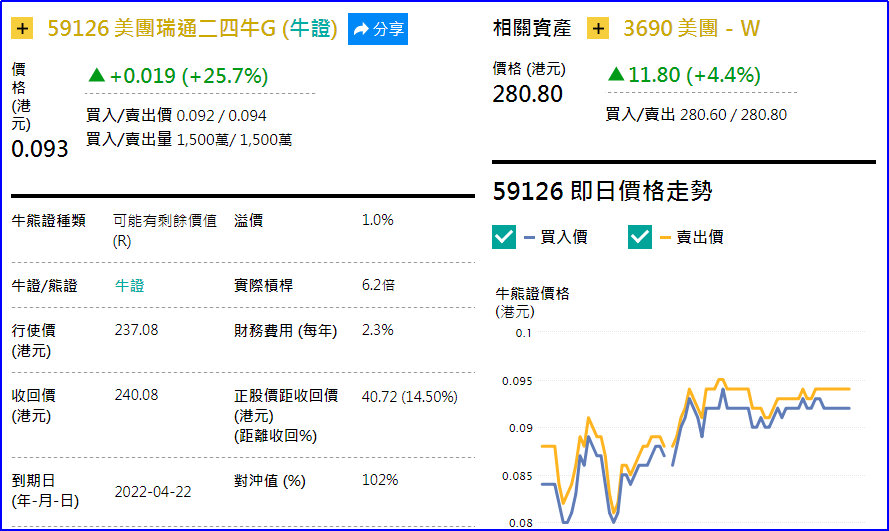Click the 對沖值 (%) label
The width and height of the screenshot is (889, 531).
(269, 481)
